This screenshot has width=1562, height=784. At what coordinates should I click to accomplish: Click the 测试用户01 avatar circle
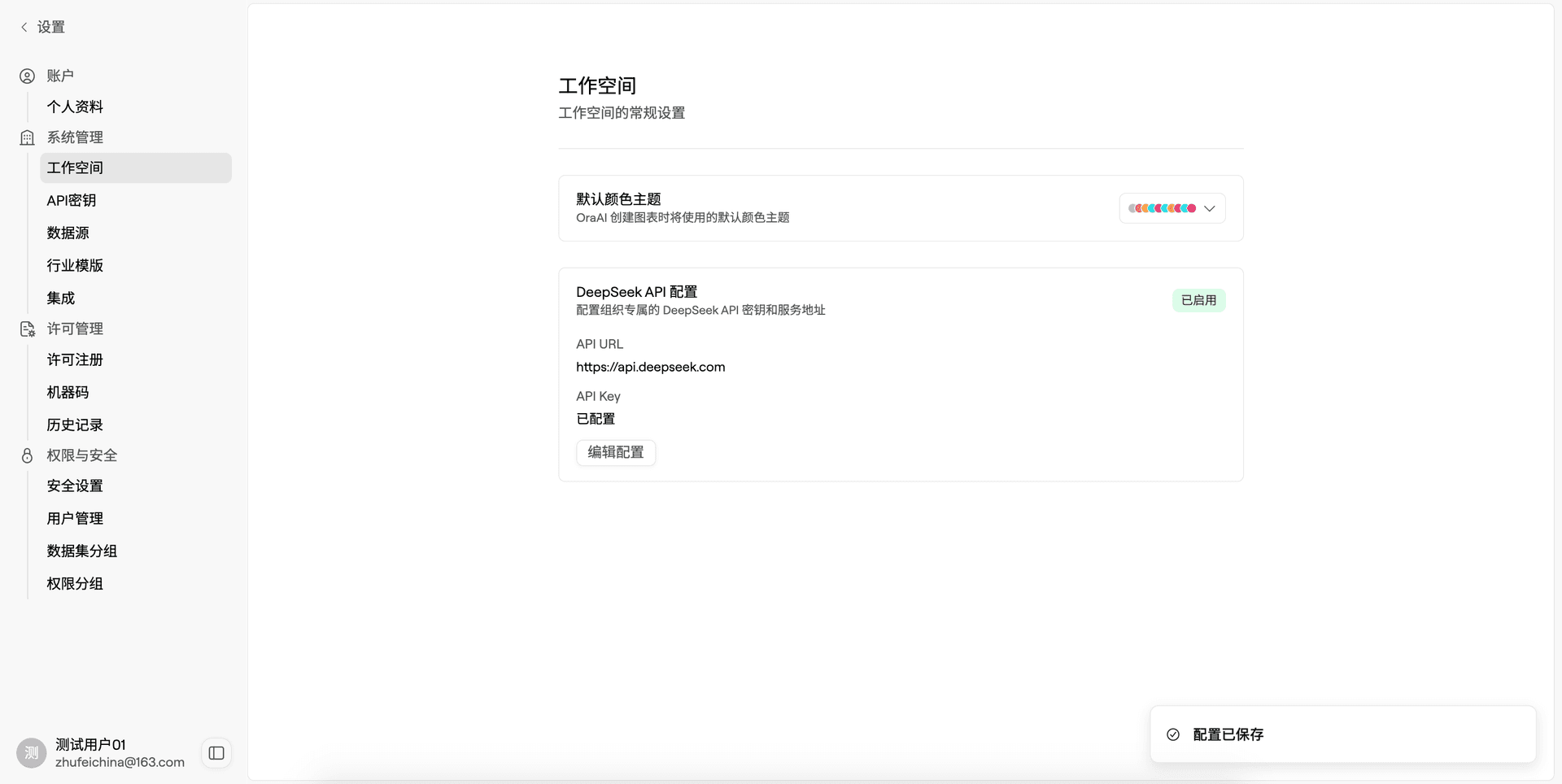pyautogui.click(x=31, y=753)
